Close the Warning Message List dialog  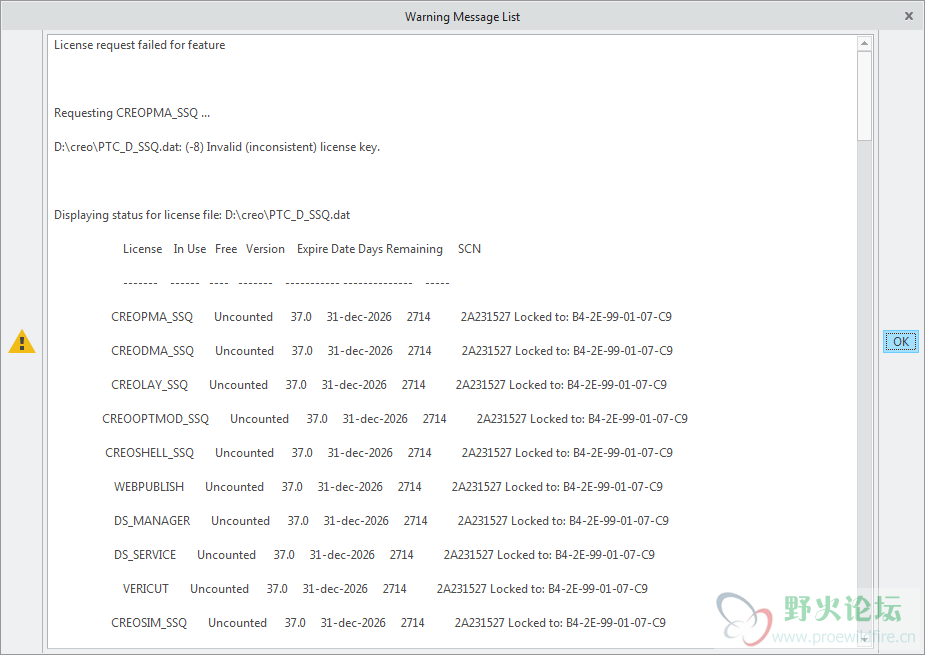click(909, 17)
